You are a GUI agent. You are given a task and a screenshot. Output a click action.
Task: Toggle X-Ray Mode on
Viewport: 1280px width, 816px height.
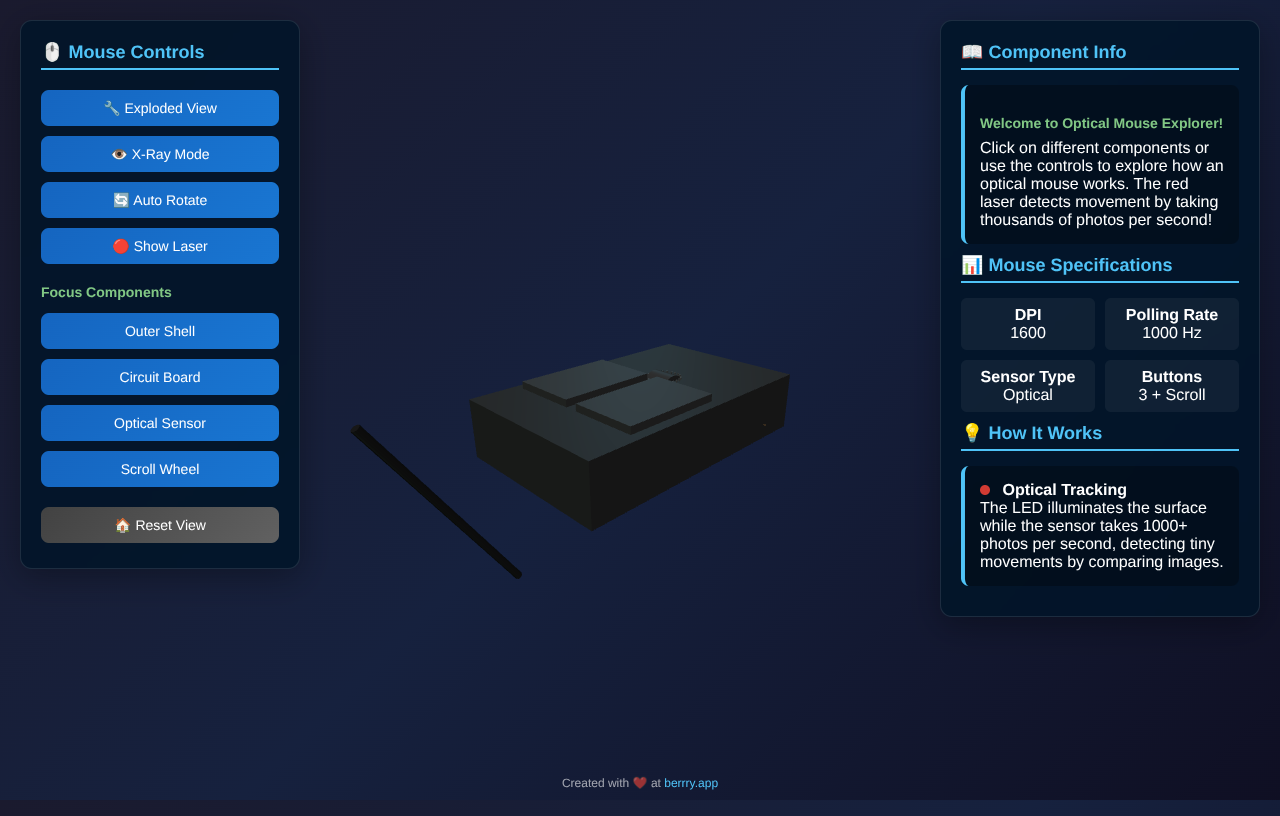[160, 154]
